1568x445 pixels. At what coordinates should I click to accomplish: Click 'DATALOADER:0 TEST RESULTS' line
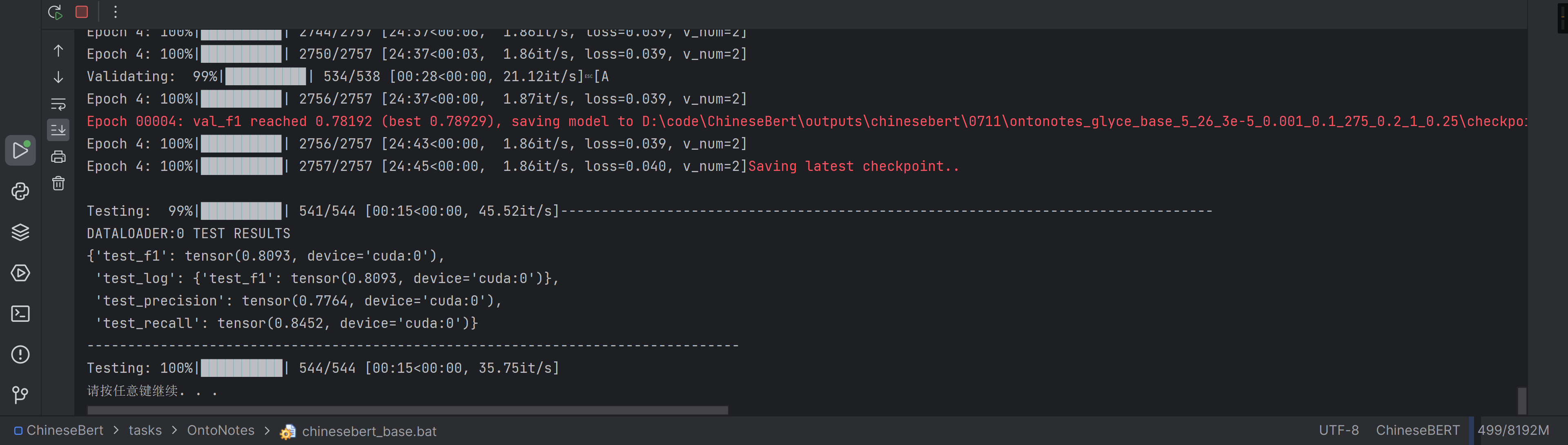[x=188, y=233]
